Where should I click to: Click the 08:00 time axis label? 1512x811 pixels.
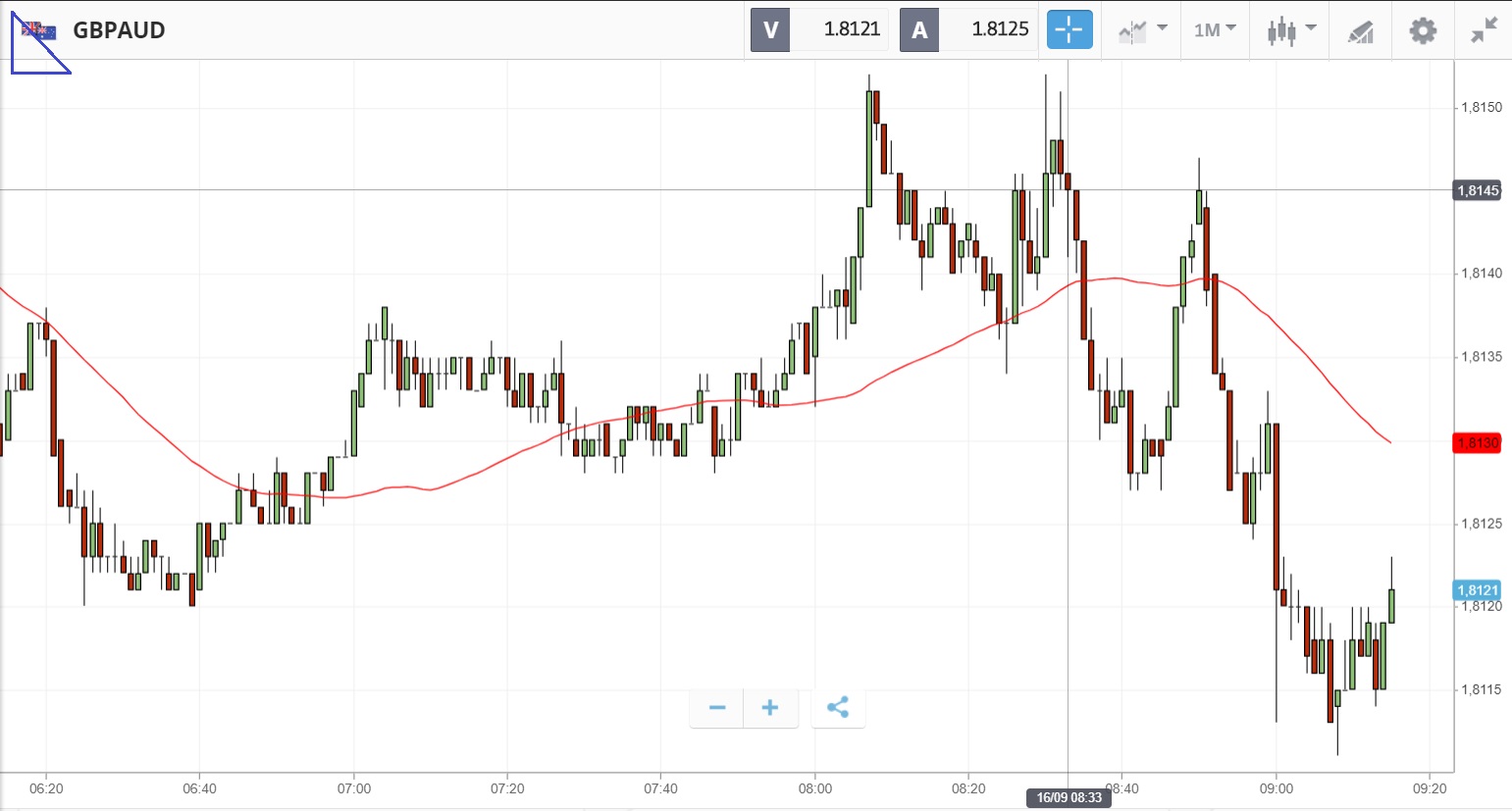click(x=814, y=788)
